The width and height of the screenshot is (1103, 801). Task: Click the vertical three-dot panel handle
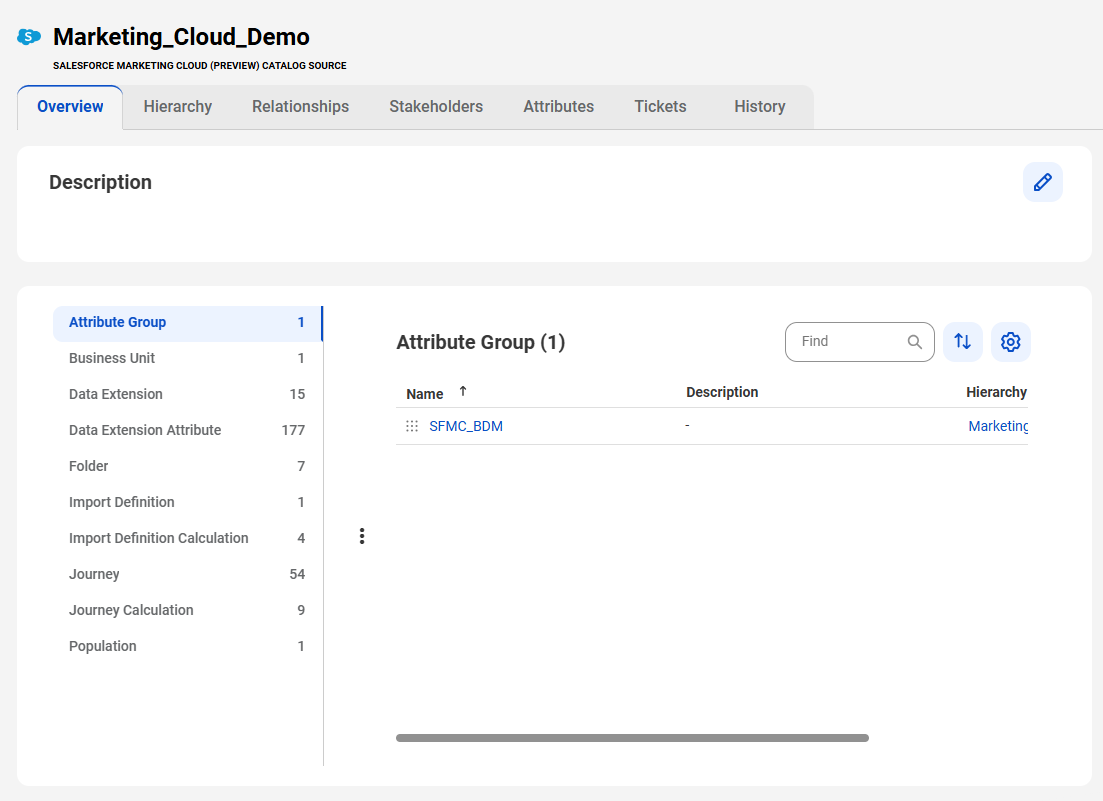[x=362, y=537]
